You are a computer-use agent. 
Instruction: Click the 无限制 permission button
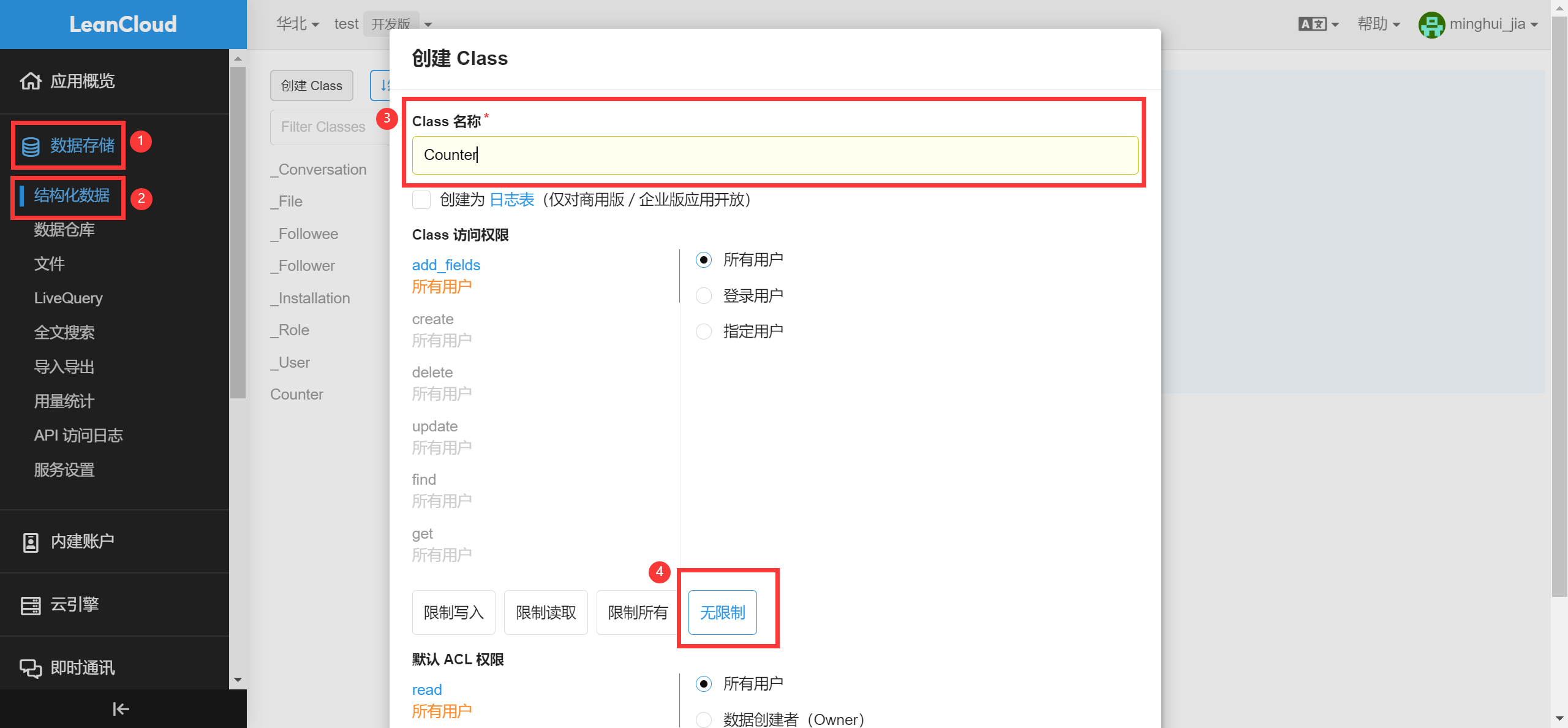722,612
